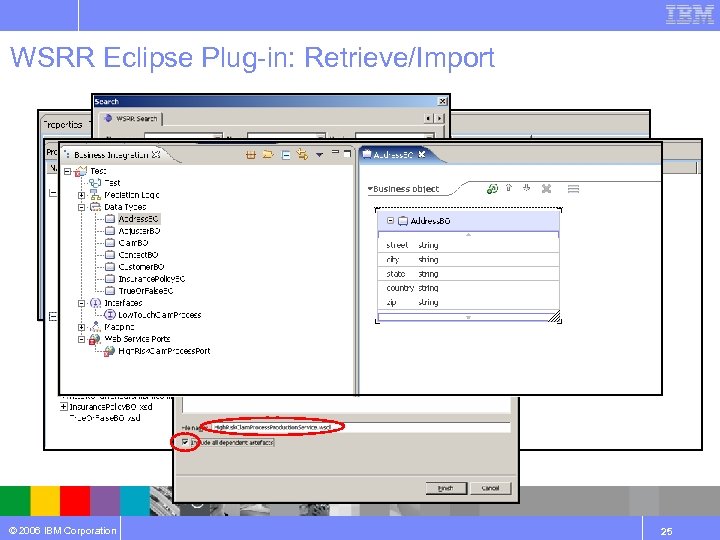The image size is (720, 540).
Task: Expand InsurancePolicyBO.xsd in the back window
Action: (64, 407)
